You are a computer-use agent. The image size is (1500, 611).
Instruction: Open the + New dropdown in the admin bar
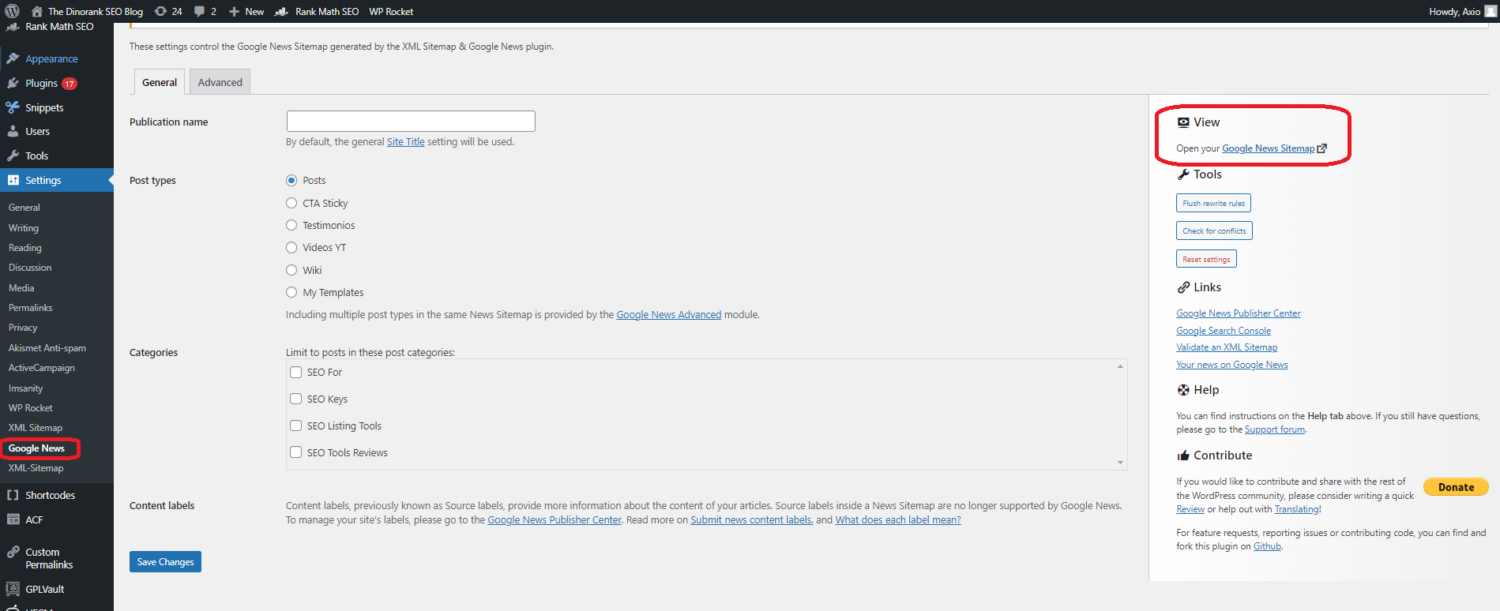(x=245, y=11)
